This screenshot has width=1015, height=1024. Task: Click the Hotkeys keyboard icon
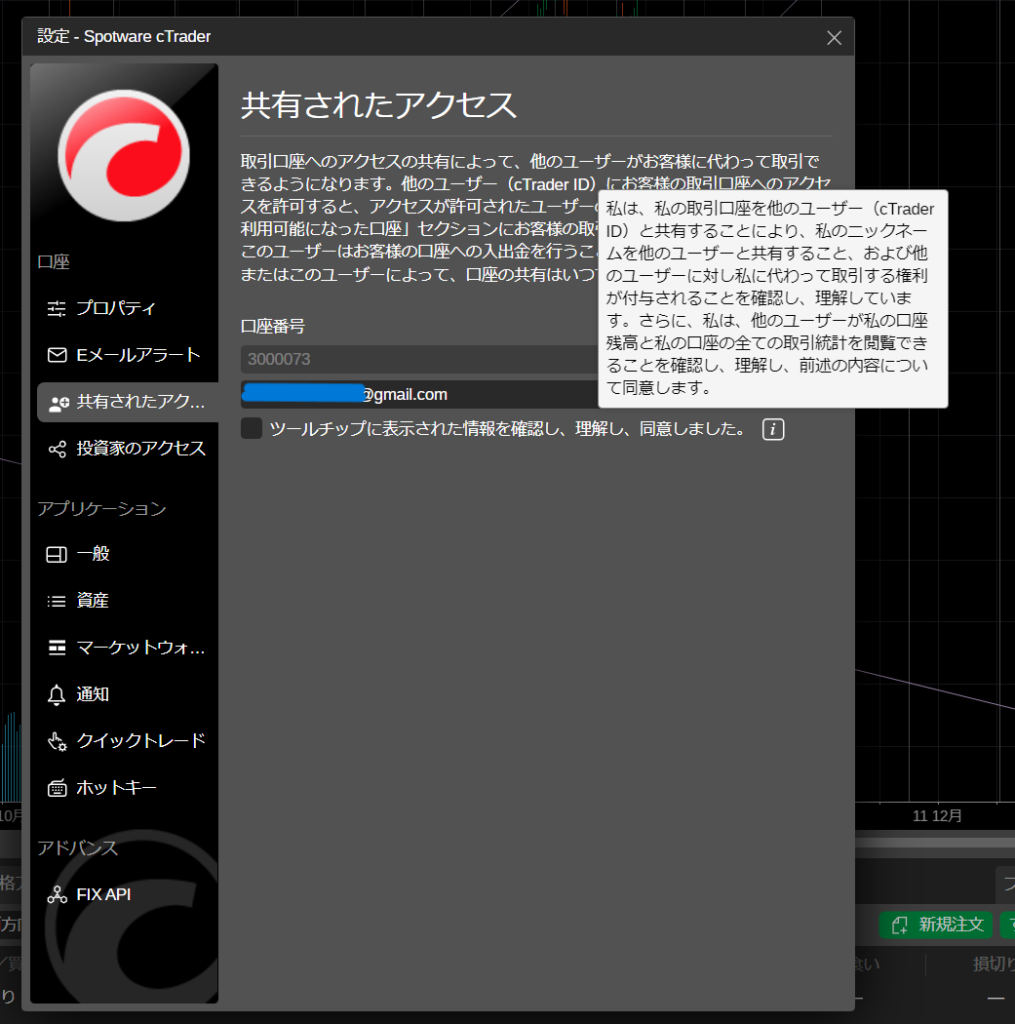pos(57,788)
